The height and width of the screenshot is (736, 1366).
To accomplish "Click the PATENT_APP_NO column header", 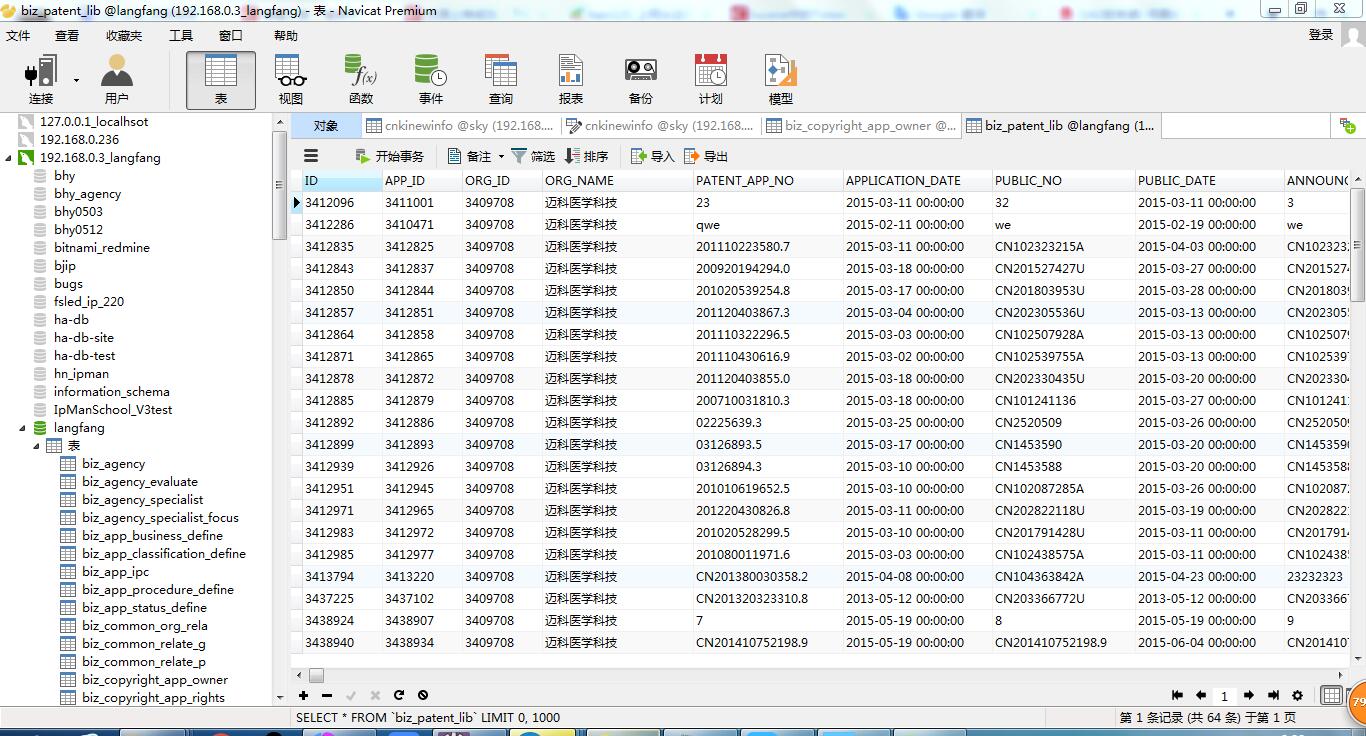I will click(x=768, y=181).
